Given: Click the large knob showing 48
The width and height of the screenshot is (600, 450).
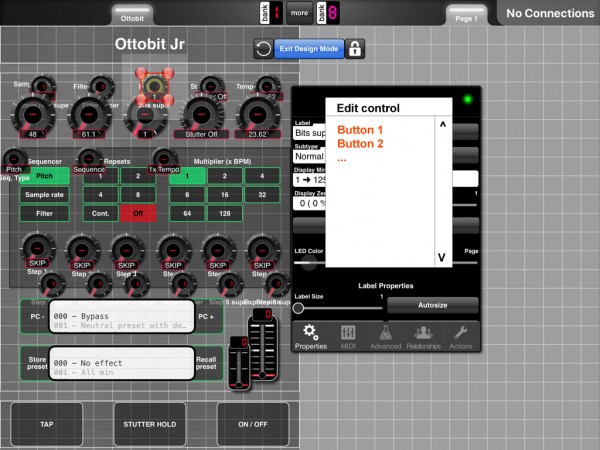Looking at the screenshot, I should coord(33,115).
